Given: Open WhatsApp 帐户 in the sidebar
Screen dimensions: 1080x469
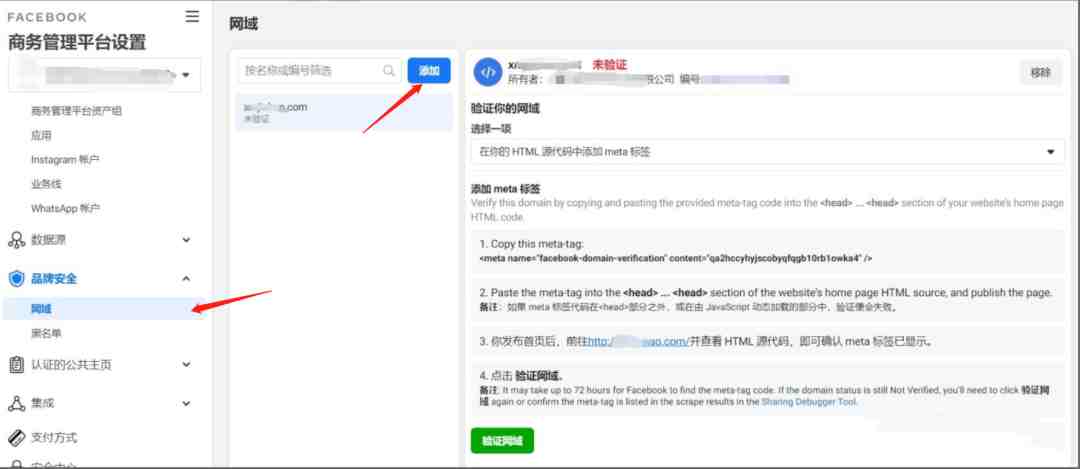Looking at the screenshot, I should click(x=66, y=208).
